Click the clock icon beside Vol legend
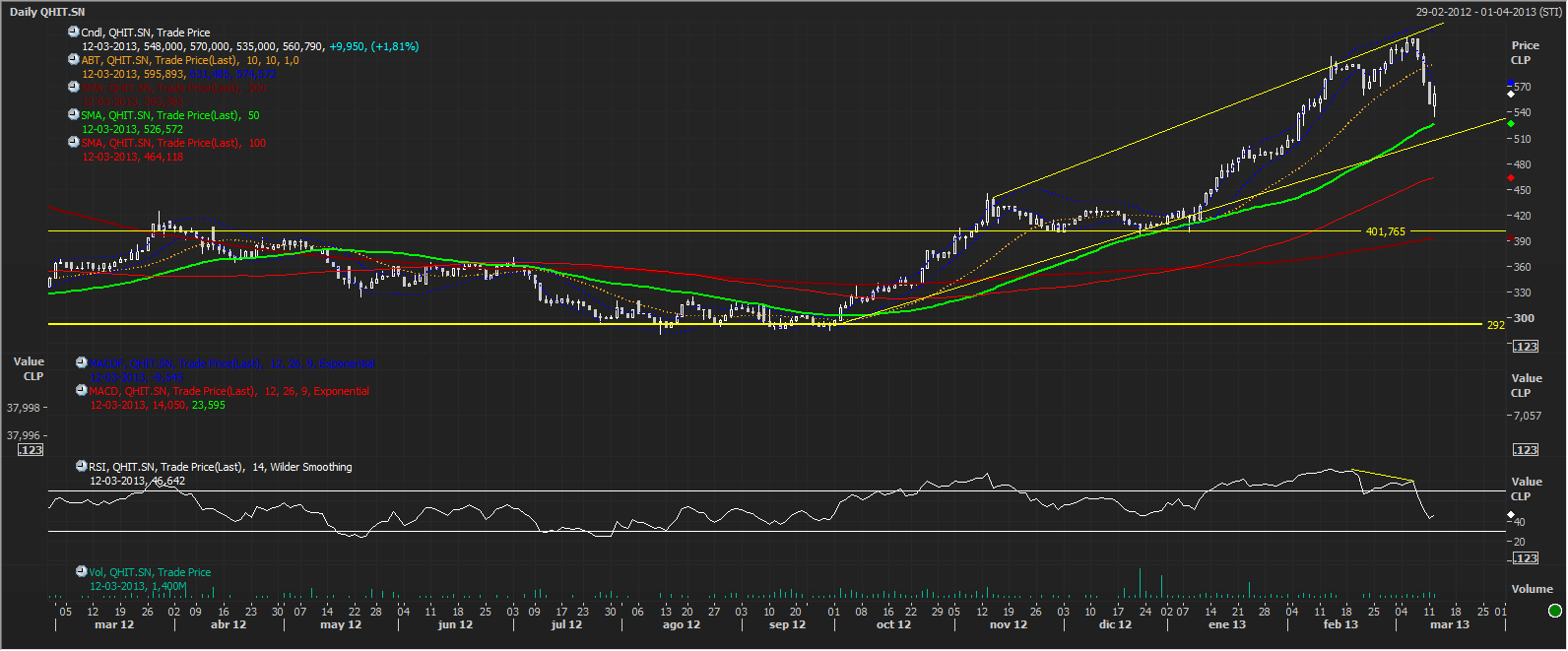Image resolution: width=1568 pixels, height=651 pixels. pyautogui.click(x=82, y=571)
